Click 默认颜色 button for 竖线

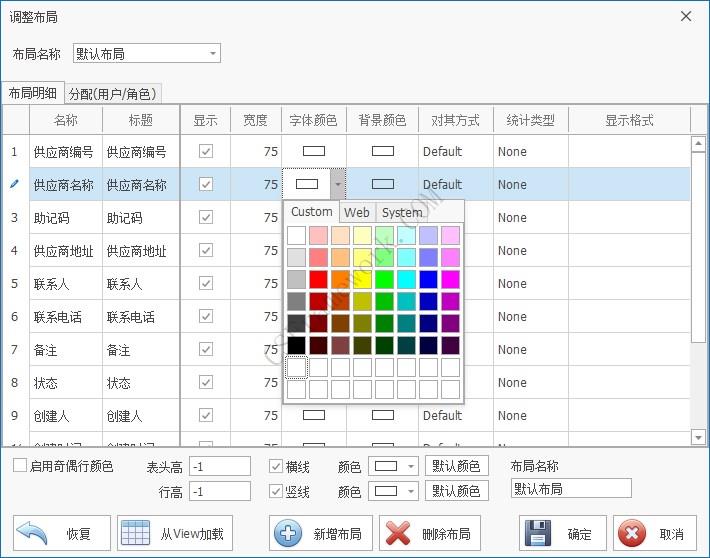(x=456, y=491)
